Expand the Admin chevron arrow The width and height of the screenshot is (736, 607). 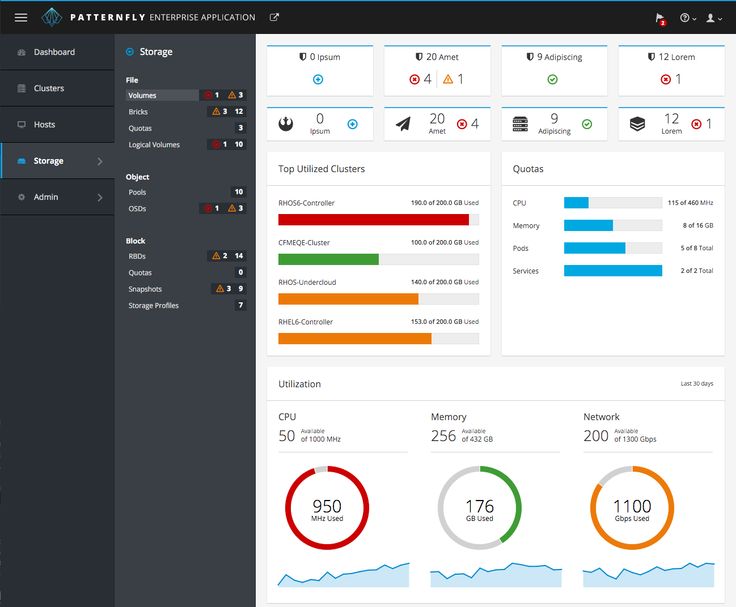pyautogui.click(x=100, y=197)
